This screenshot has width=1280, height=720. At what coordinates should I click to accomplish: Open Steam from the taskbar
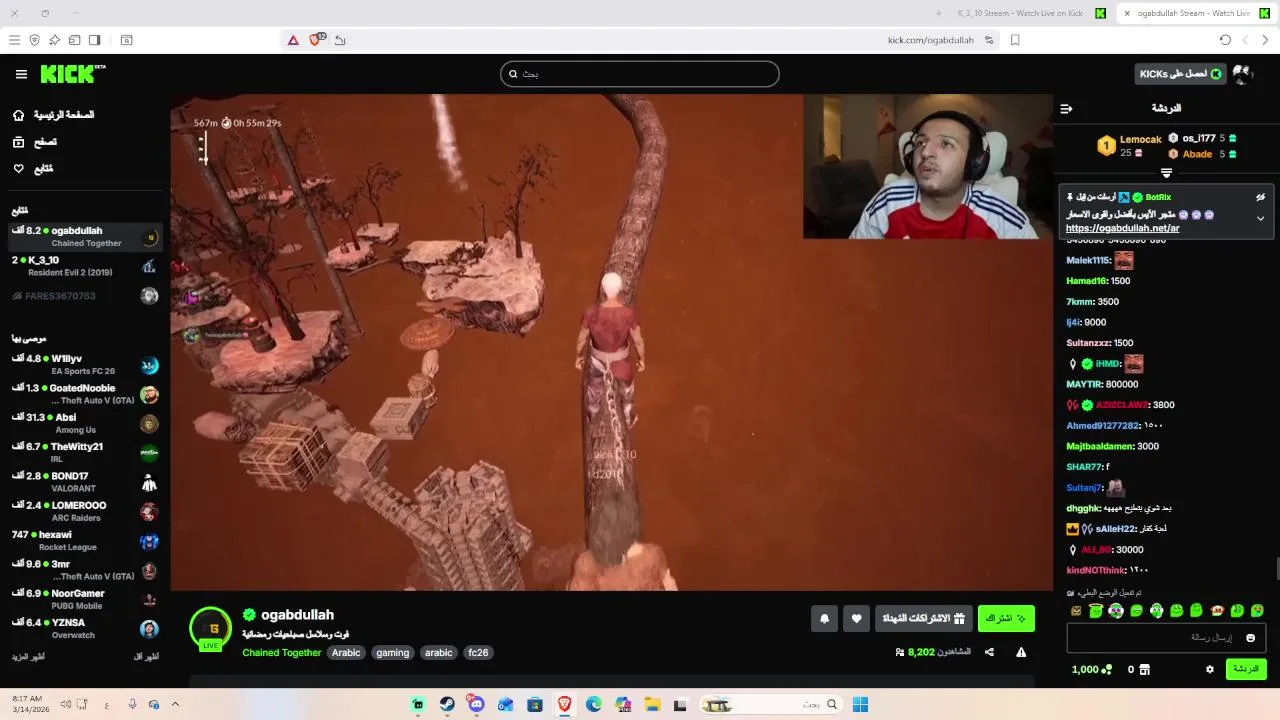pos(447,705)
